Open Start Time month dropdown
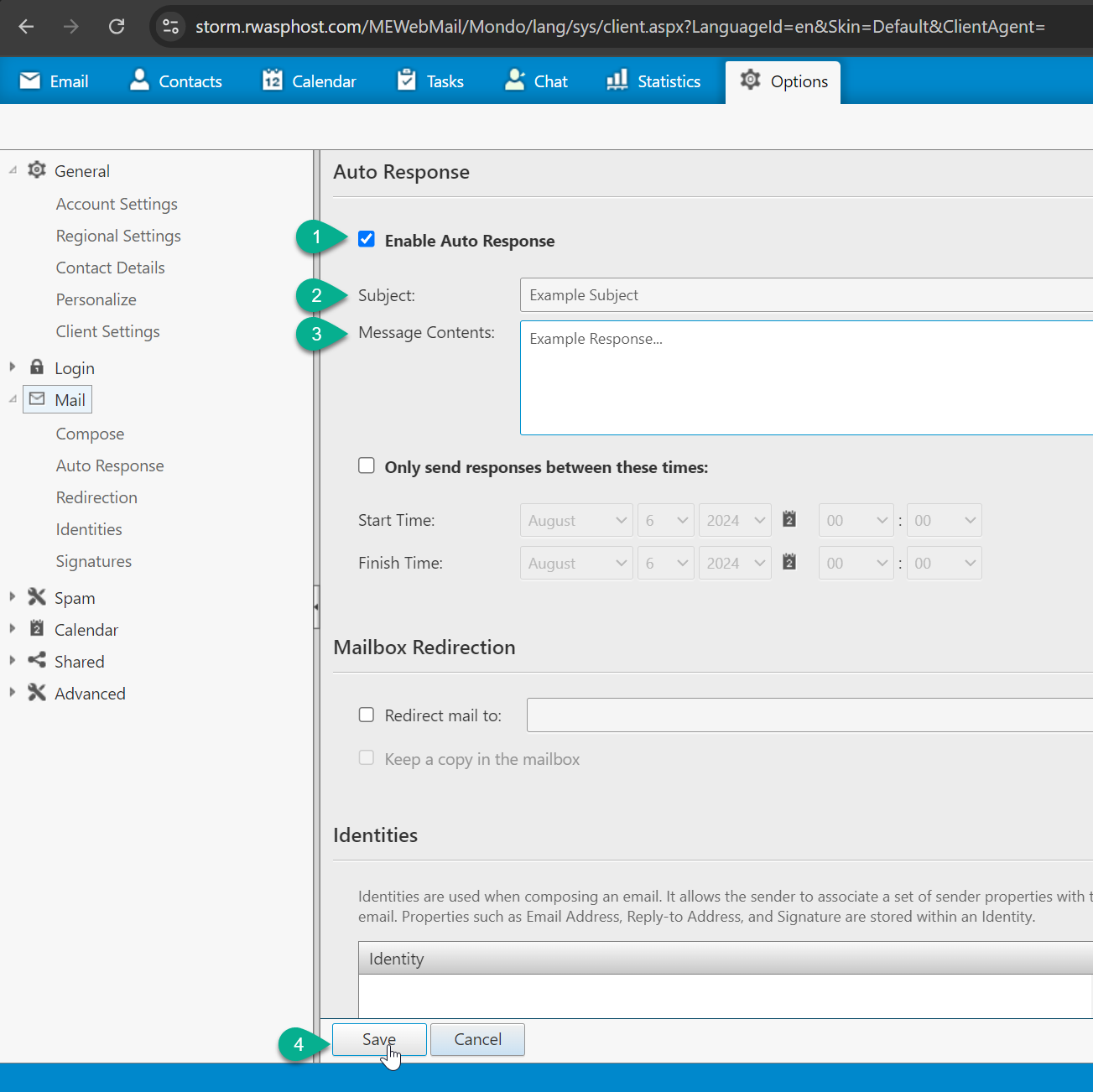1093x1092 pixels. coord(576,520)
